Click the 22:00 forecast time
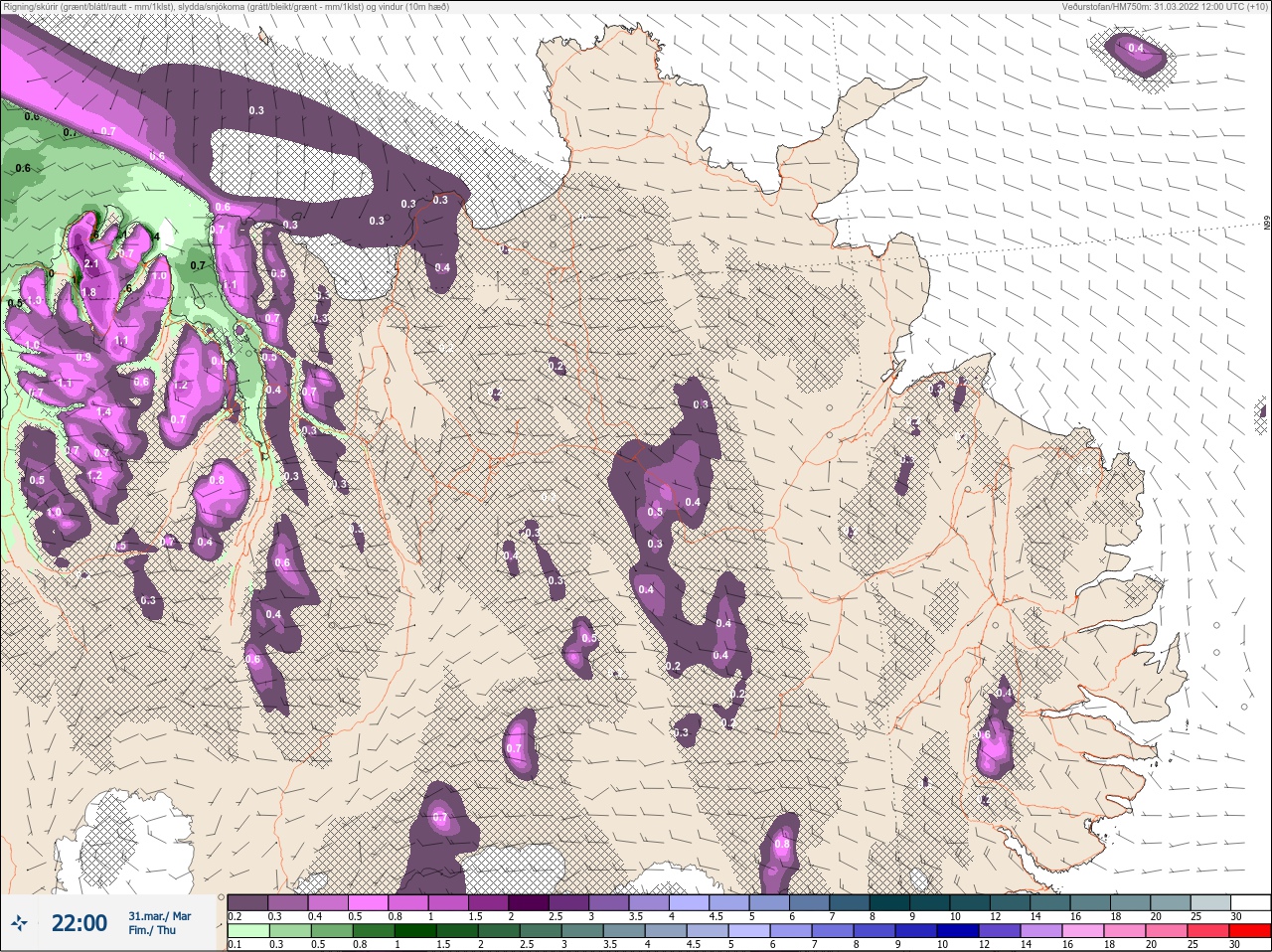 pos(79,923)
